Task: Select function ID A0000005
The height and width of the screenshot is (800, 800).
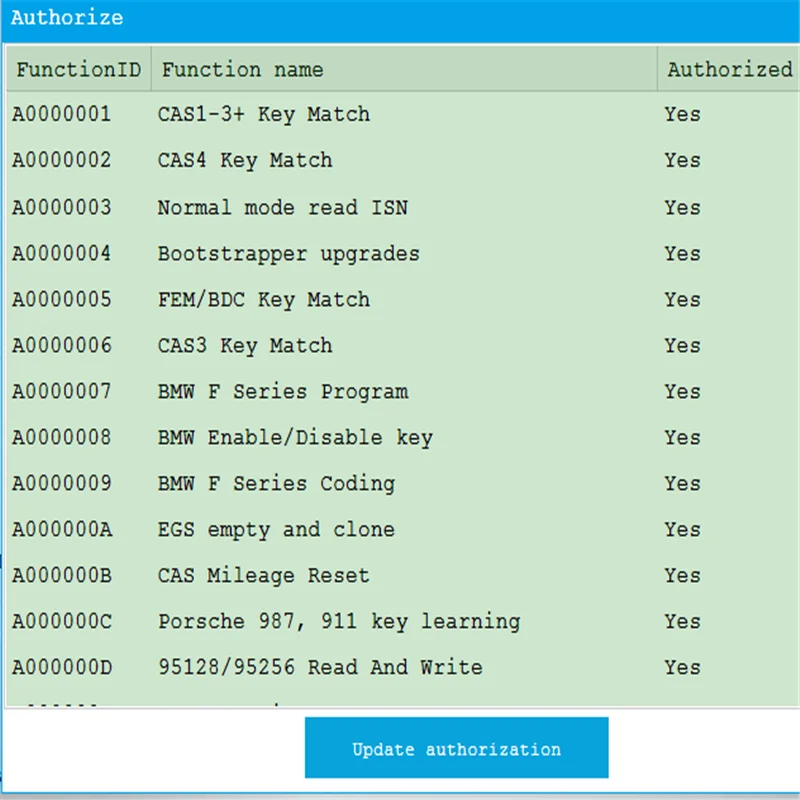Action: pos(62,299)
